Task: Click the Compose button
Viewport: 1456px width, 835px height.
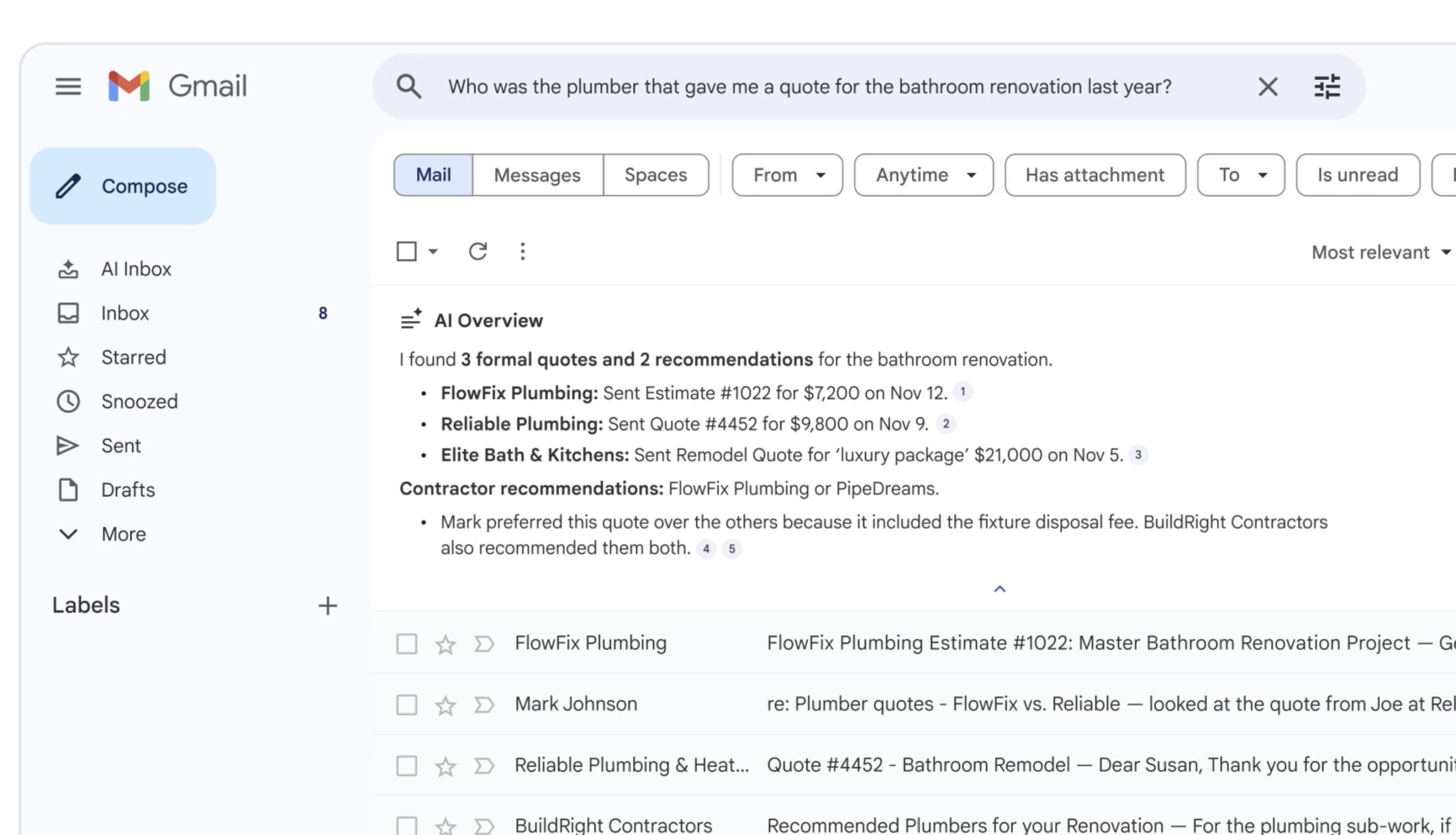Action: point(123,186)
